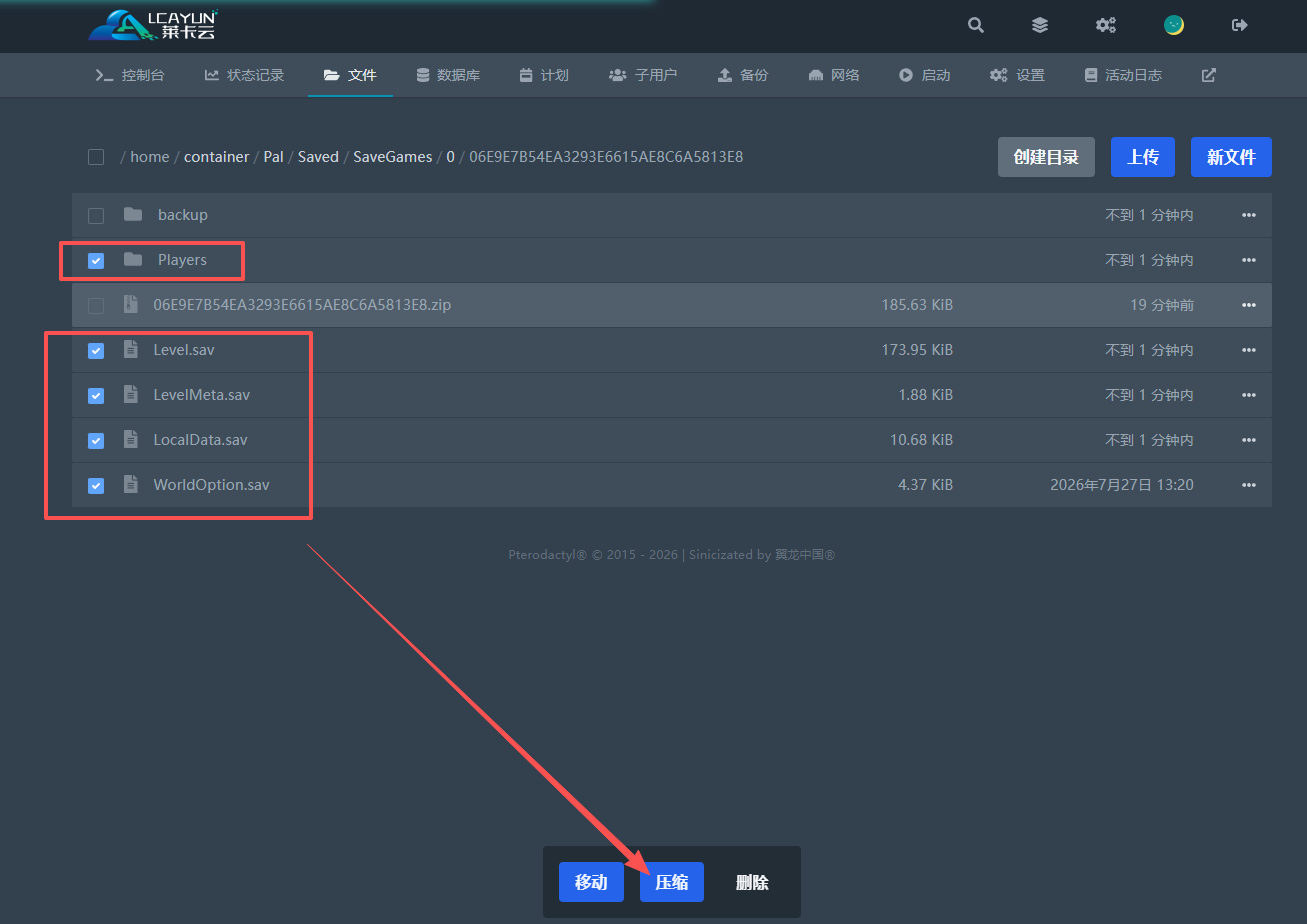Open the WorldOption.sav file name
1307x924 pixels.
click(x=211, y=485)
